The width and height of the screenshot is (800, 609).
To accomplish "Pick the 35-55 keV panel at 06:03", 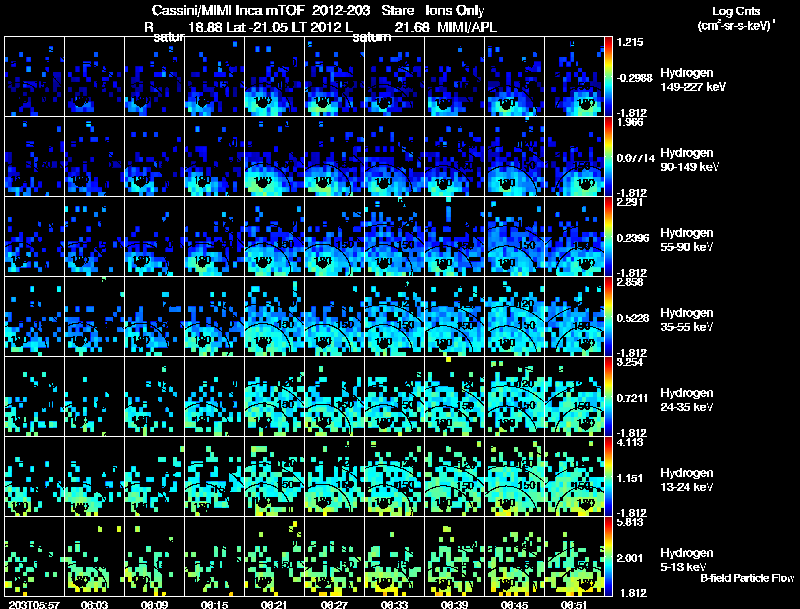I will click(94, 317).
